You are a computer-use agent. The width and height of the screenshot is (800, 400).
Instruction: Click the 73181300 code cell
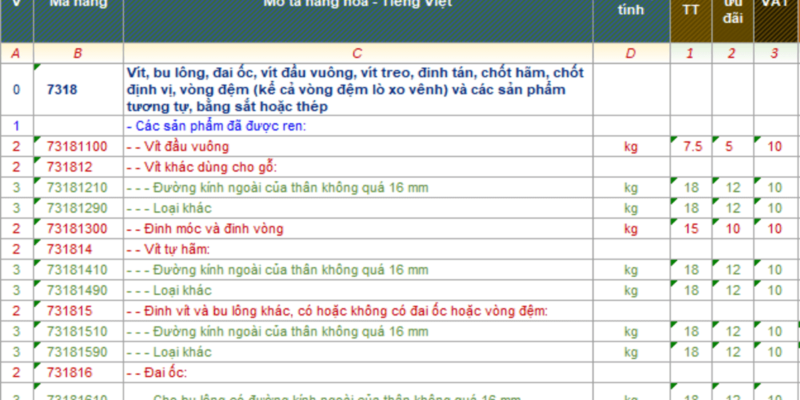coord(77,229)
